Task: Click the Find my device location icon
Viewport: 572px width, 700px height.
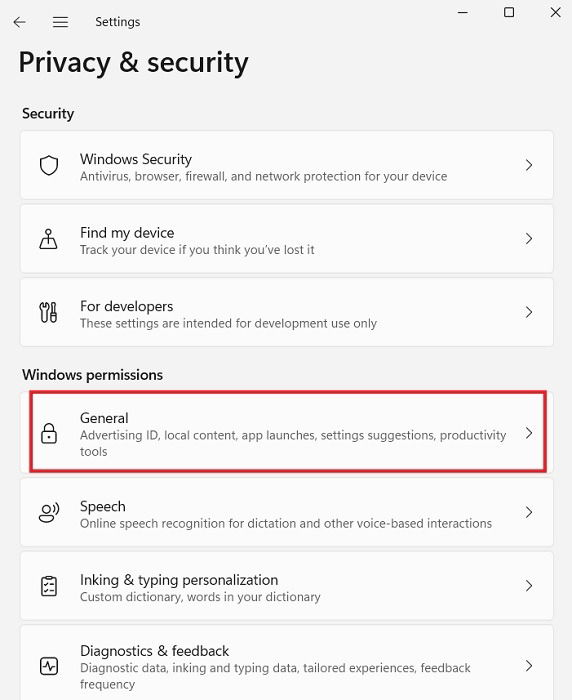Action: (x=48, y=239)
